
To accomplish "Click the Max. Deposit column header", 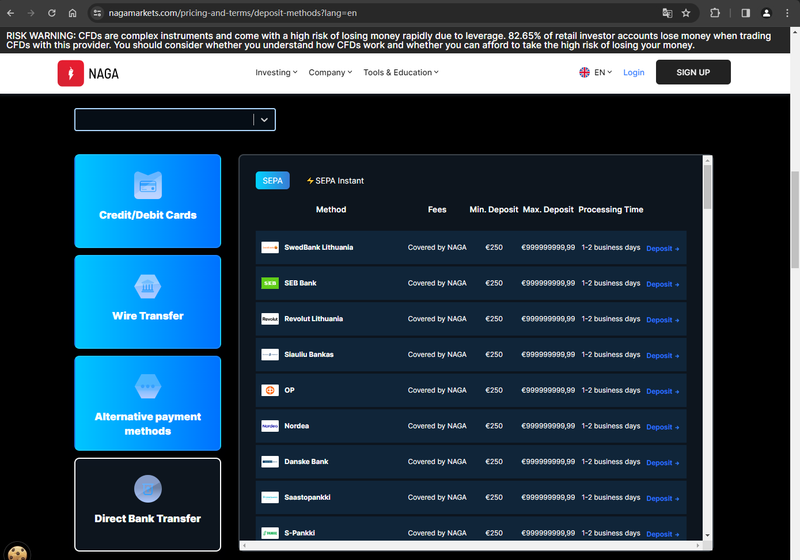I will click(548, 210).
